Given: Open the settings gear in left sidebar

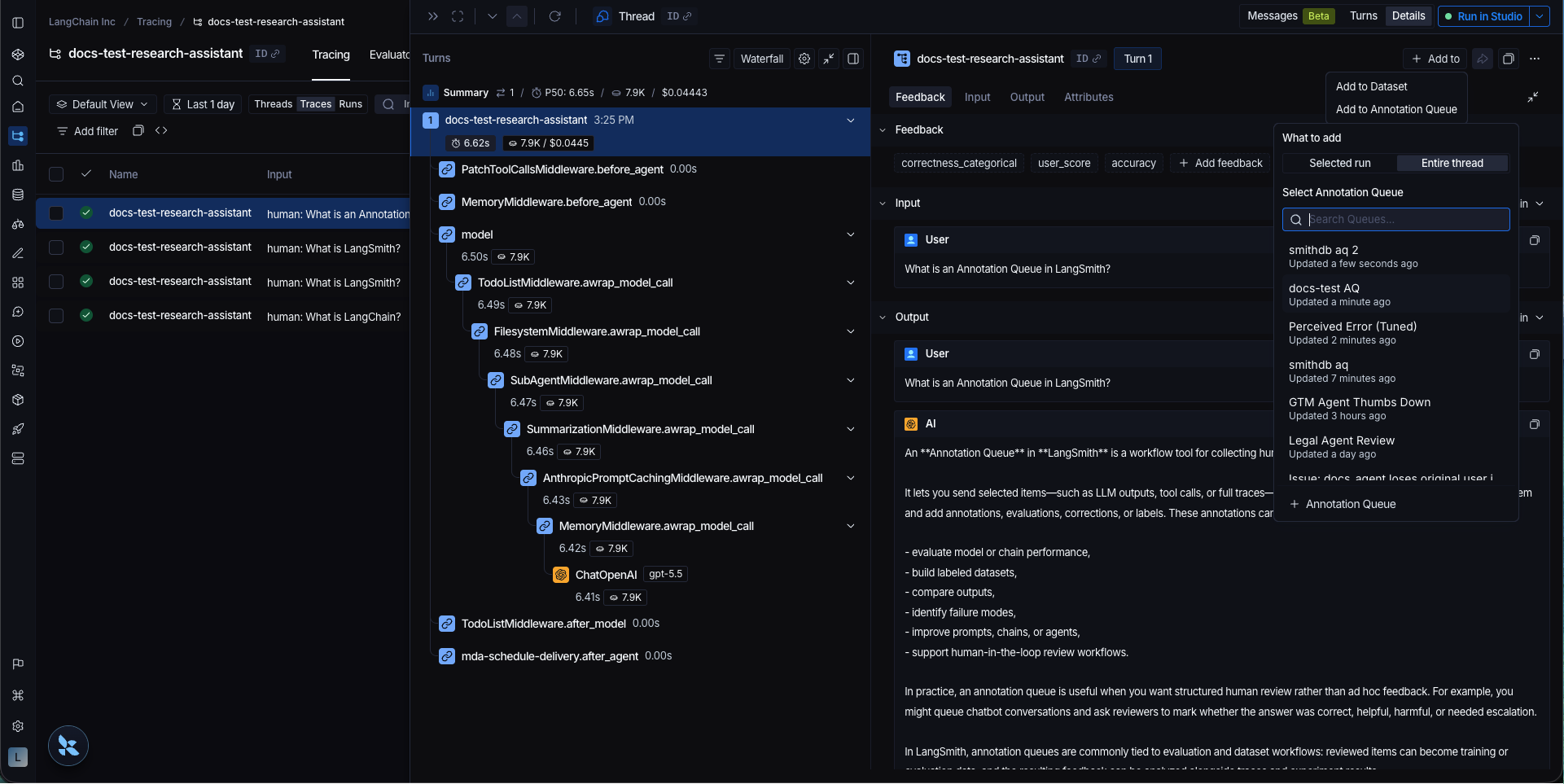Looking at the screenshot, I should click(x=18, y=726).
